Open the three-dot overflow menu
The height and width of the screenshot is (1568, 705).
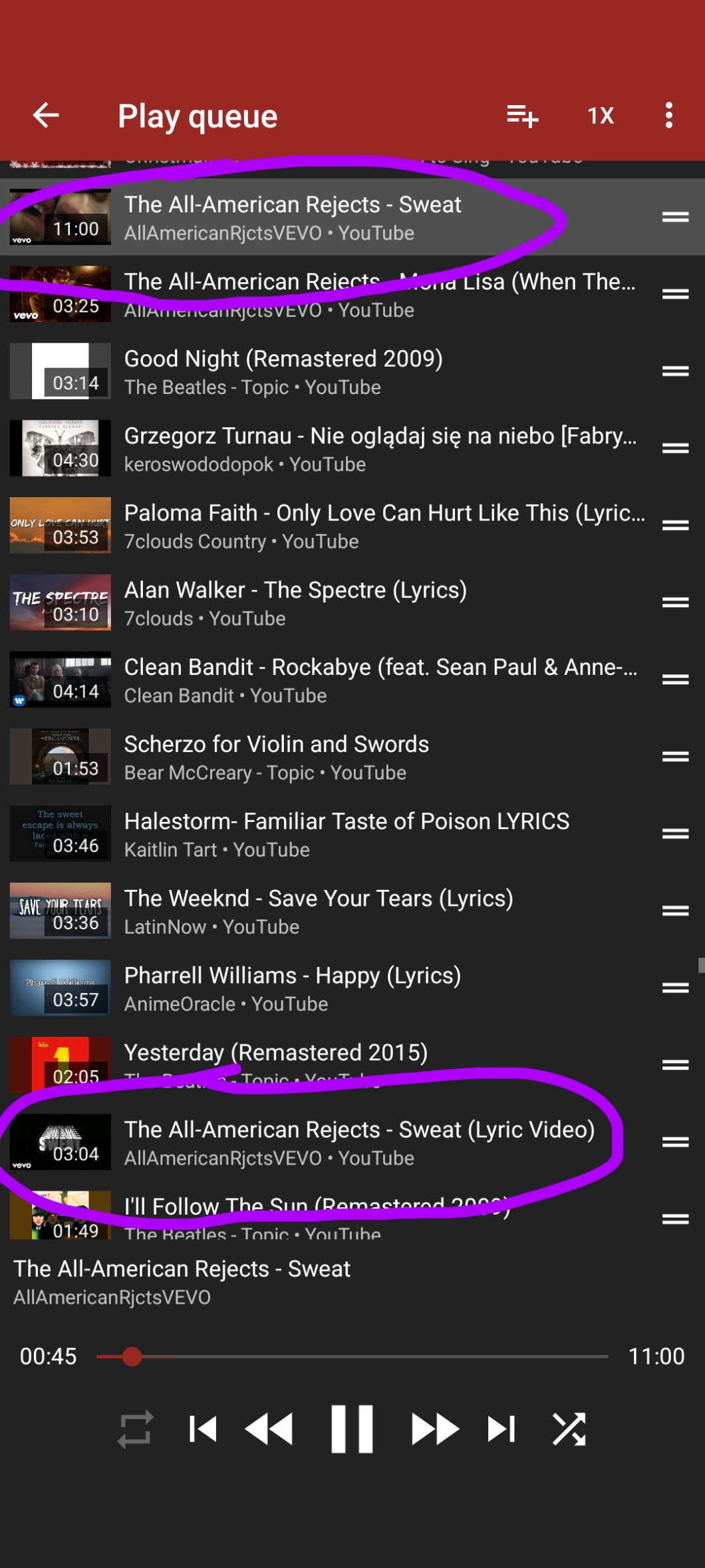(x=669, y=116)
